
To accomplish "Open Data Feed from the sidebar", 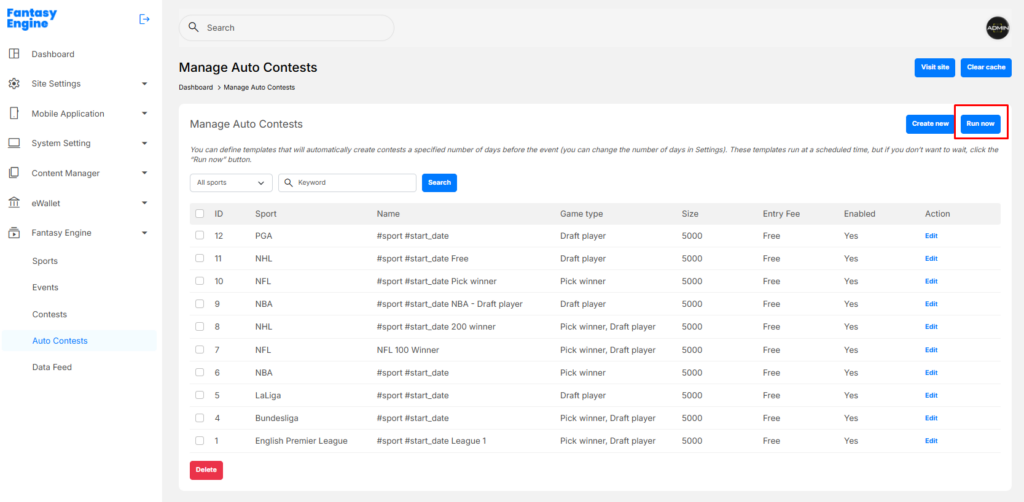I will [x=52, y=367].
